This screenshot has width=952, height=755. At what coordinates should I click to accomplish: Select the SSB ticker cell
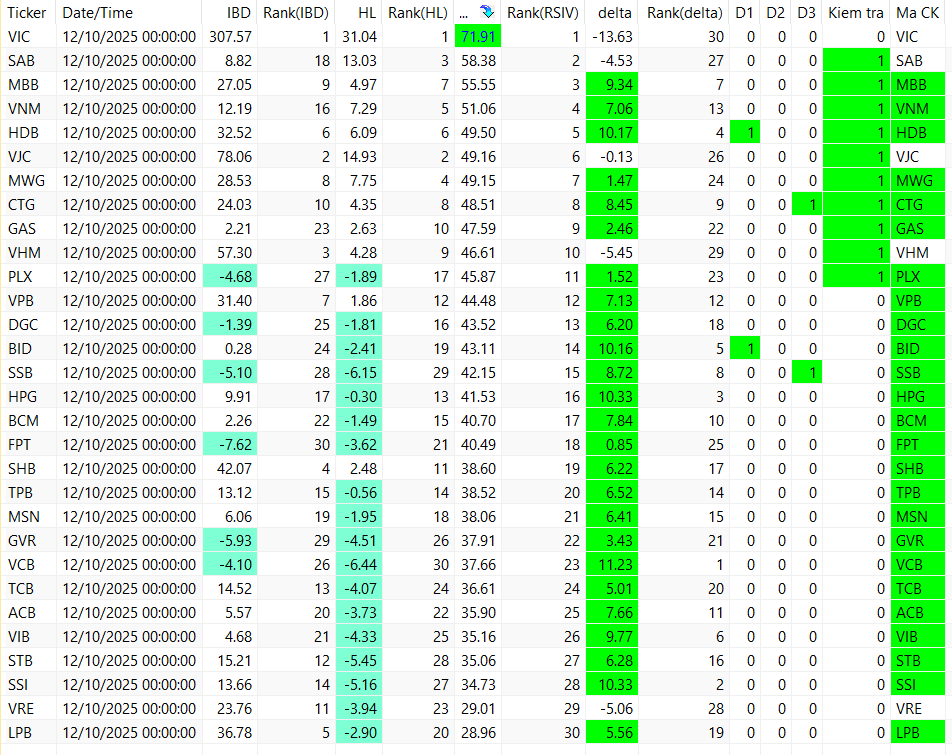(29, 372)
